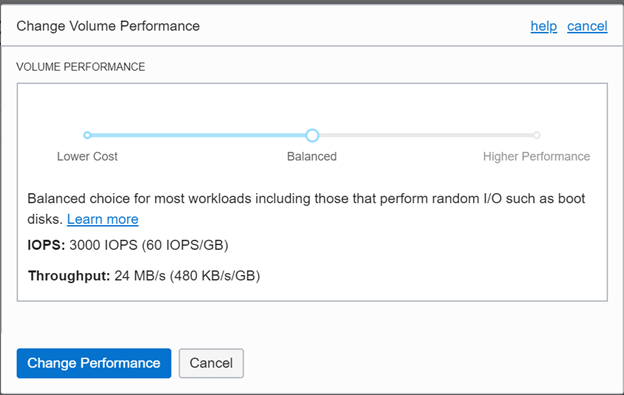
Task: Open the help link in the dialog header
Action: [x=544, y=26]
